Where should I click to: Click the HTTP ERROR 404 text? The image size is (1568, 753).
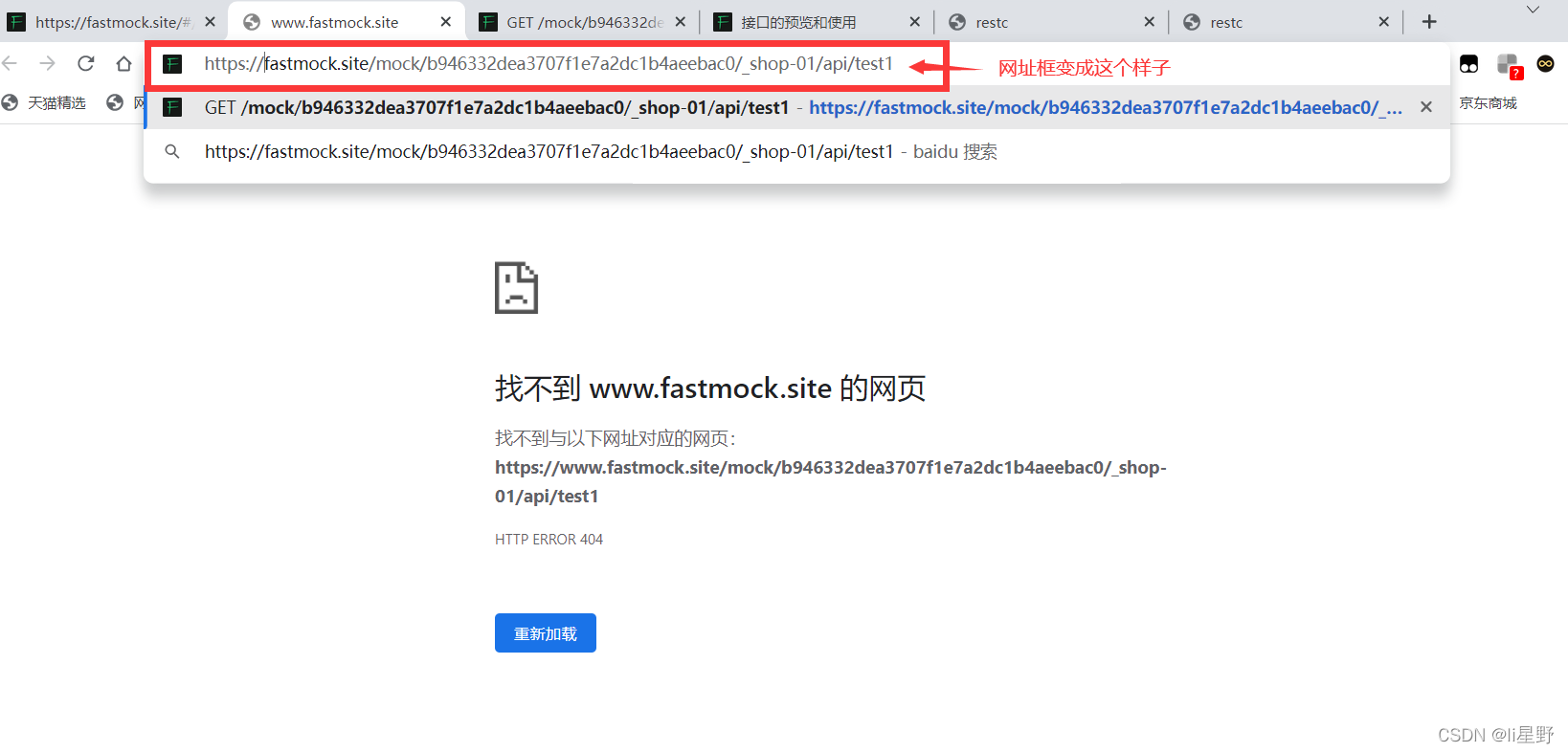pos(549,540)
